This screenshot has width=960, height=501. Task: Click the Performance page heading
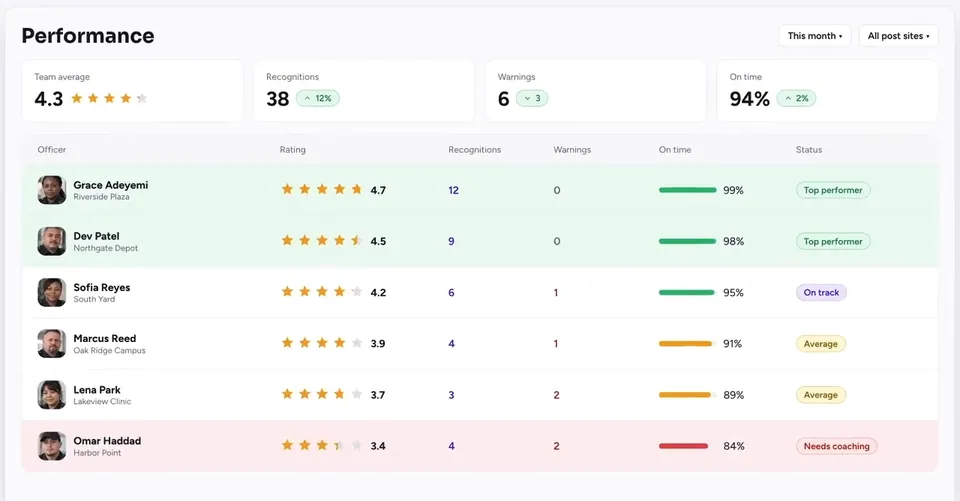[x=88, y=36]
